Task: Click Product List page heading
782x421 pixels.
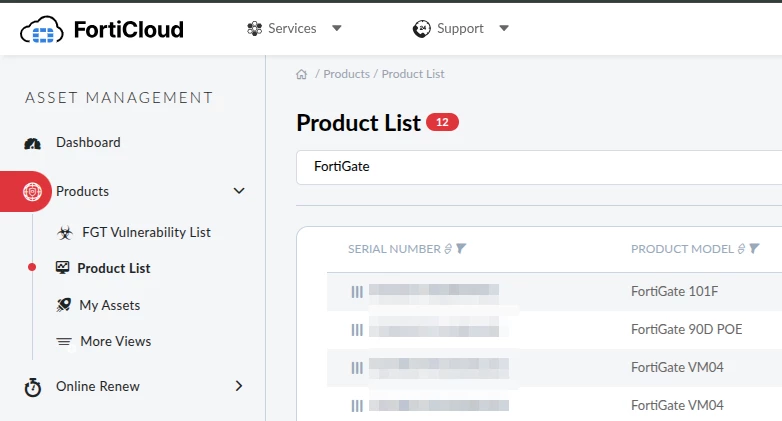Action: [358, 123]
